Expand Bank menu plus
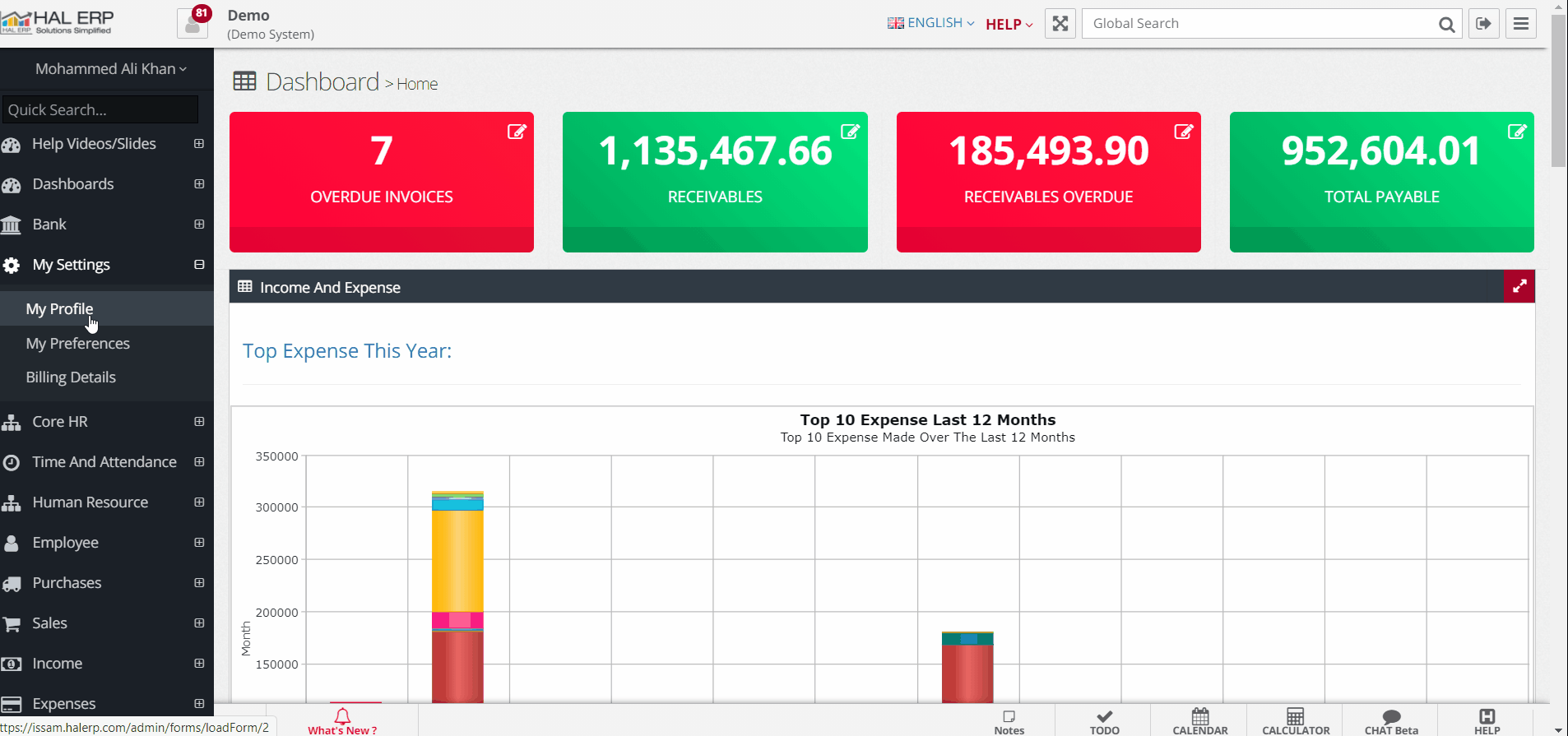 [x=199, y=225]
